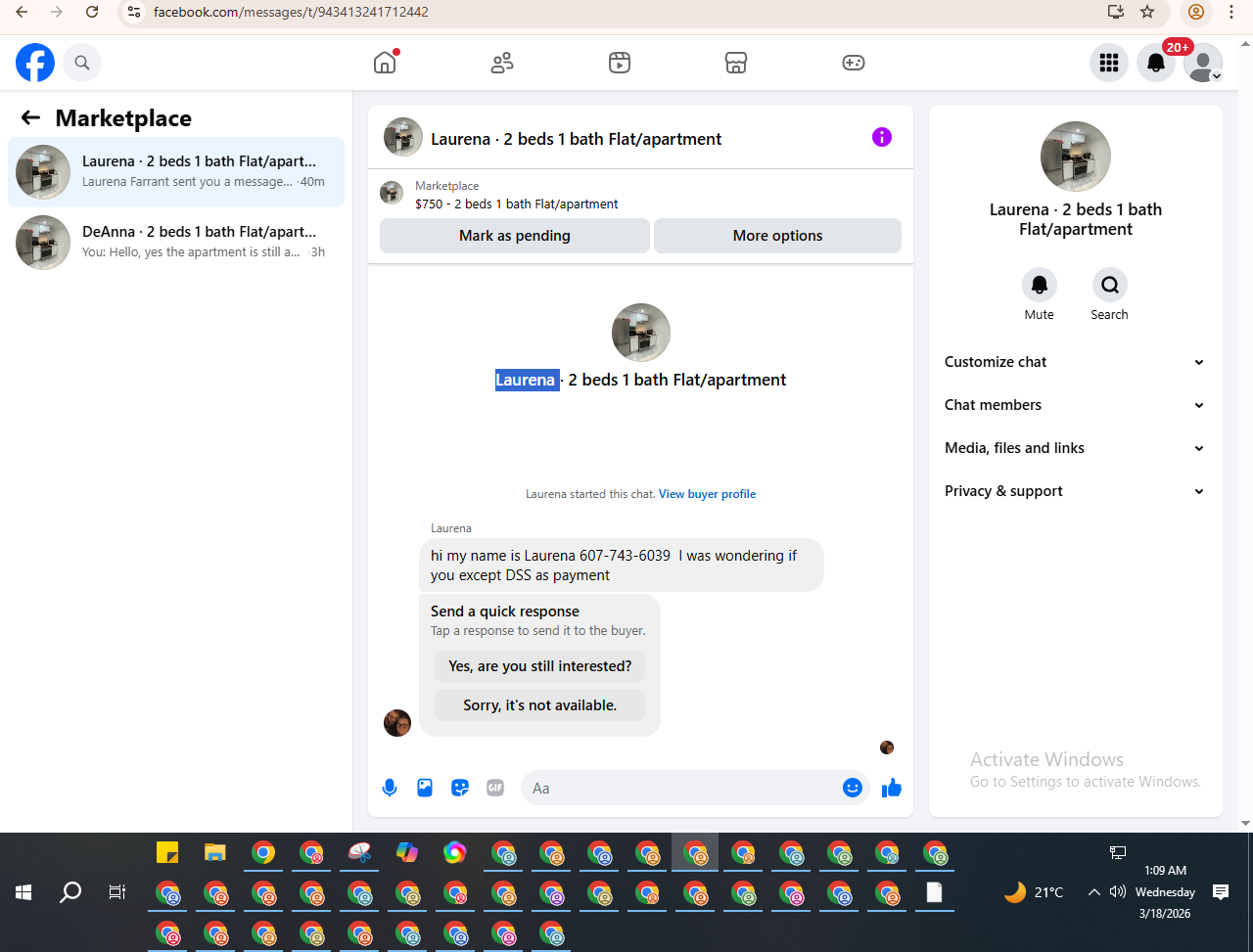The image size is (1253, 952).
Task: Open the Chrome profile avatar
Action: [1195, 12]
